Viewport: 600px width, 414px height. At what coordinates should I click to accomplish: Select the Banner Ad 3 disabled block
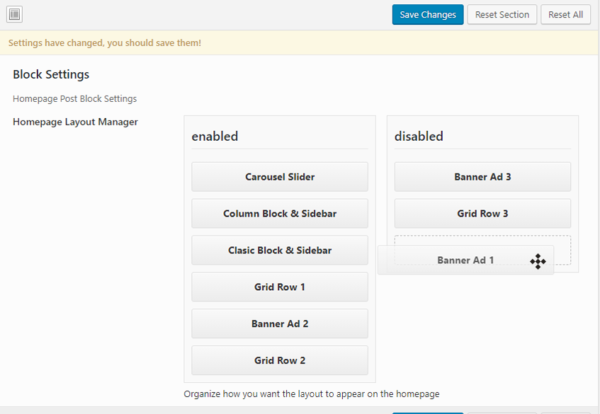click(x=483, y=177)
